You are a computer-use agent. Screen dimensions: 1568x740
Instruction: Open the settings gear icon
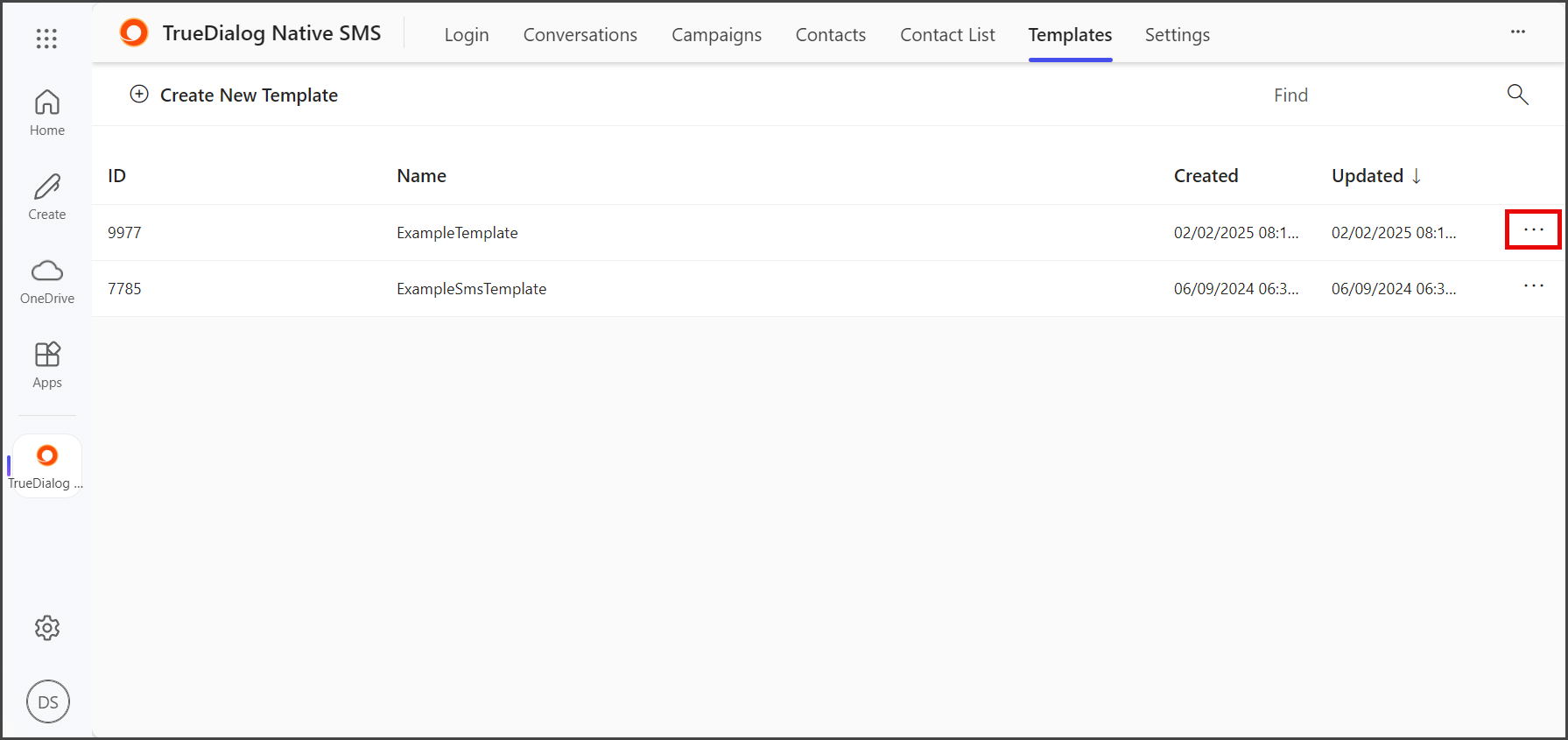47,628
